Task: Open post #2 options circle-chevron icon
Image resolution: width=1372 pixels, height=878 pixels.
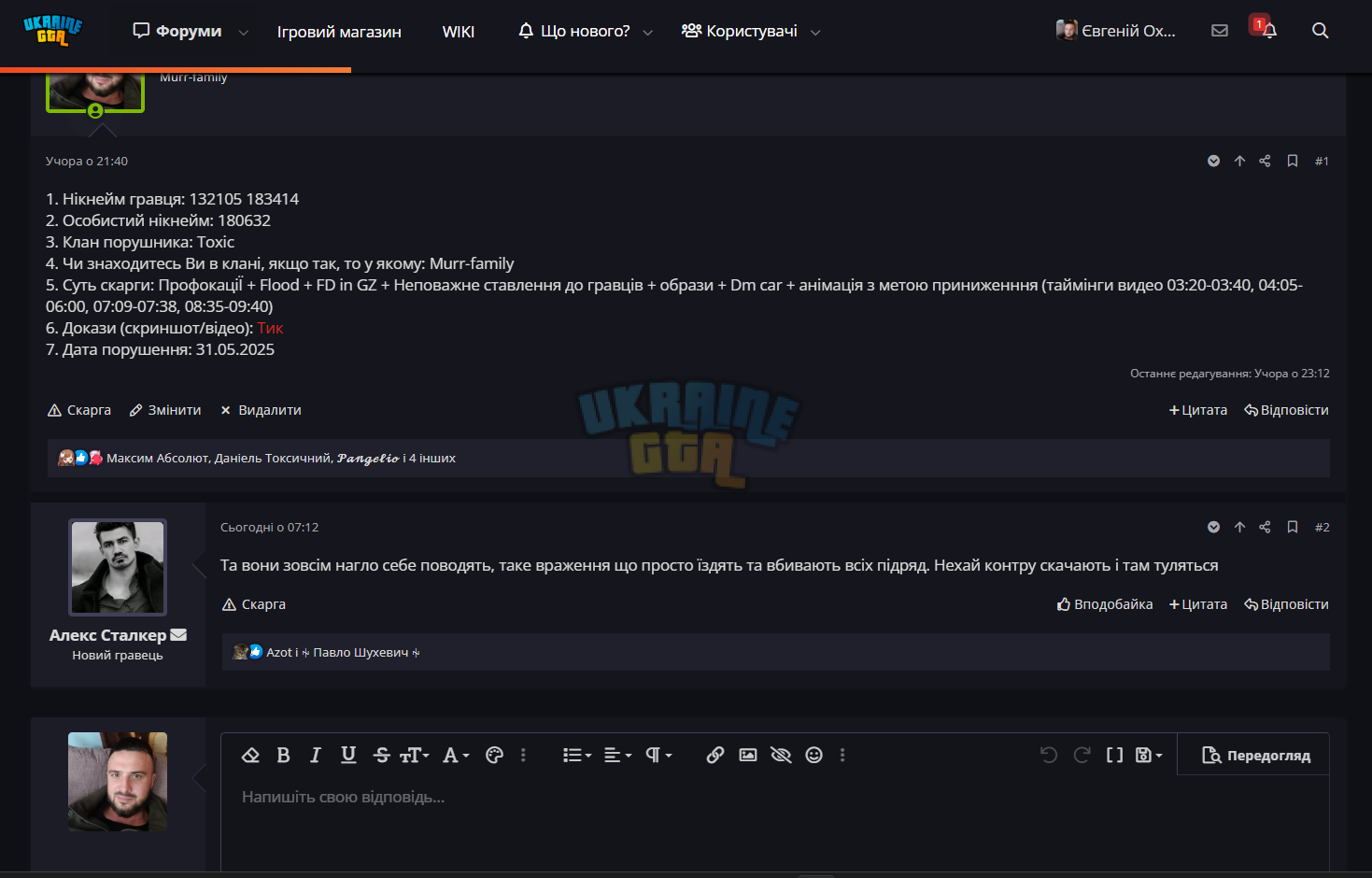Action: click(1213, 527)
